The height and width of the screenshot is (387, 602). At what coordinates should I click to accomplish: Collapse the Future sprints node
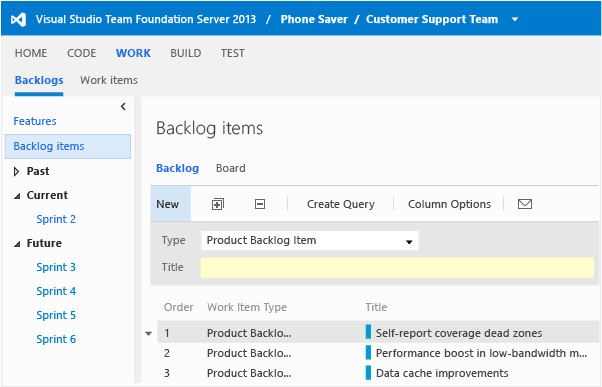[x=17, y=244]
